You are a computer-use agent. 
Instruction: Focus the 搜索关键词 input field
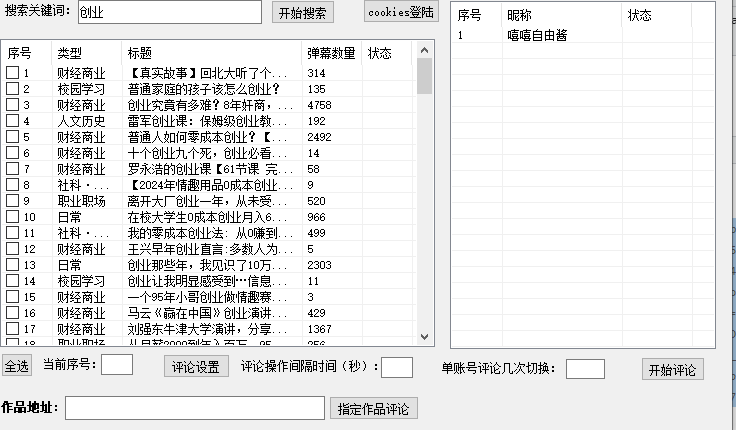169,12
